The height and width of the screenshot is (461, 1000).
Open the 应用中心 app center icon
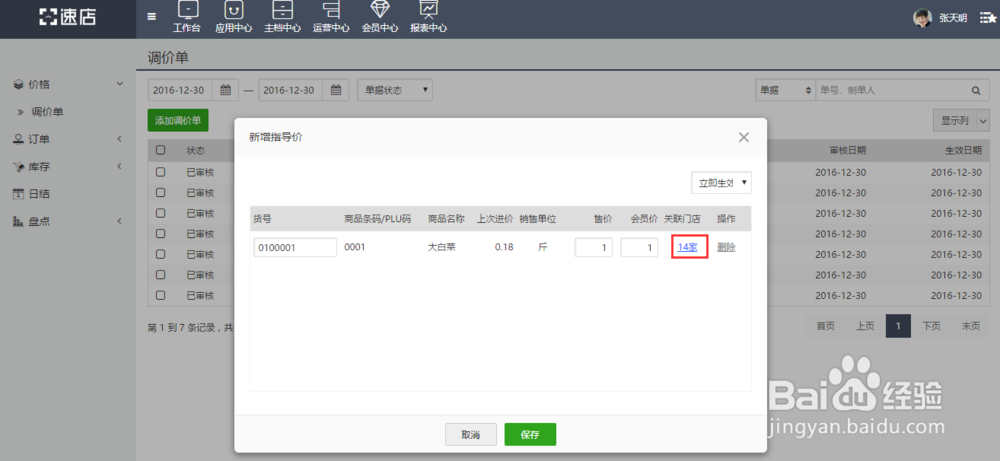pos(233,17)
